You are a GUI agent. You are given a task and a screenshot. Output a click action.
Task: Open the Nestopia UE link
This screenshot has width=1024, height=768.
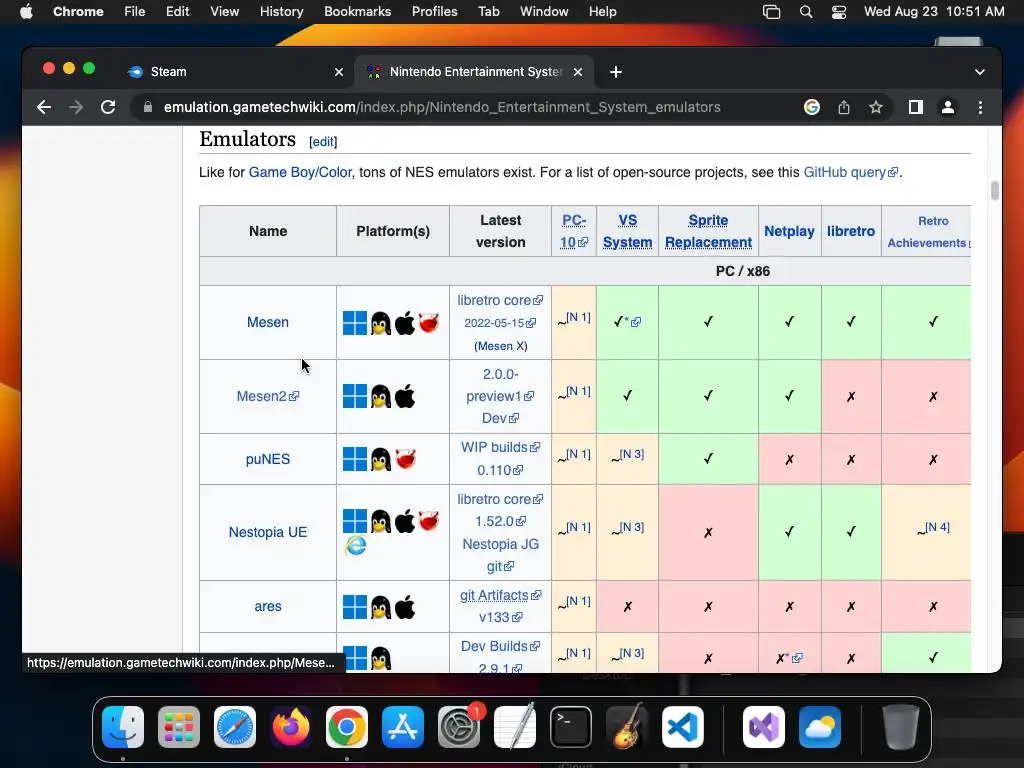pos(268,532)
